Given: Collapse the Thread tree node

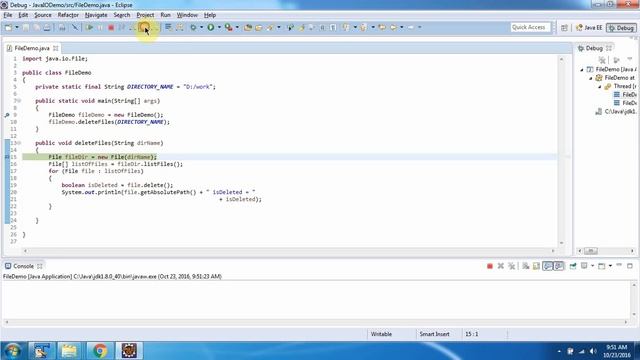Looking at the screenshot, I should coord(600,87).
